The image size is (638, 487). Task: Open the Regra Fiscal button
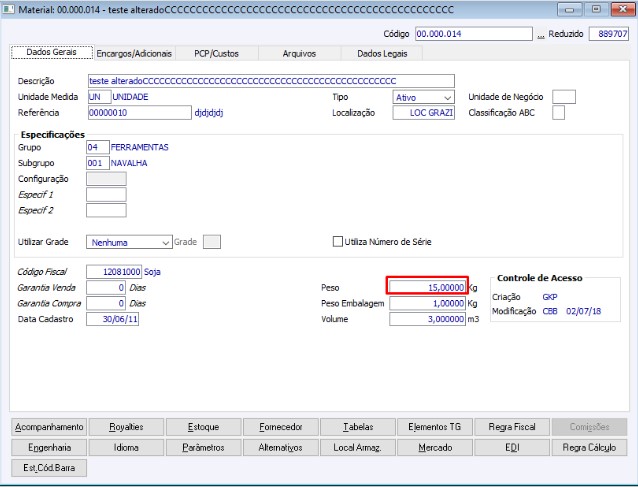pos(512,427)
